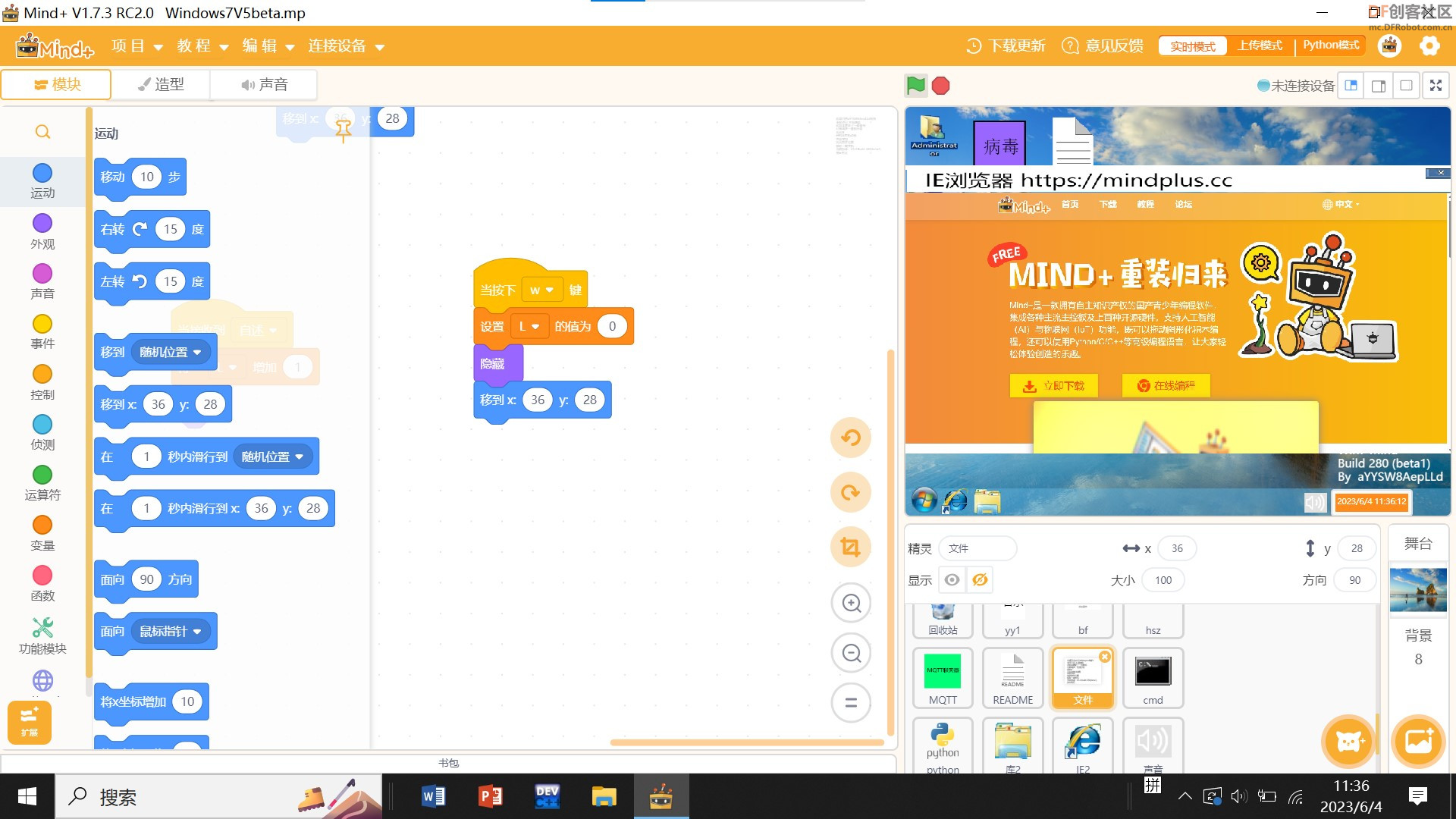
Task: Expand the key dropdown 'w' in hat block
Action: point(541,290)
